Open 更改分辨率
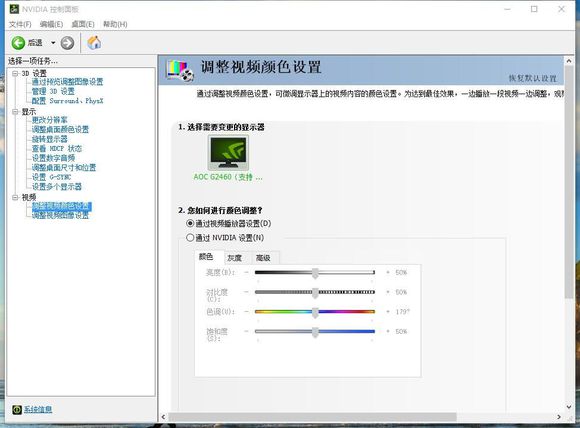The width and height of the screenshot is (580, 428). 50,120
